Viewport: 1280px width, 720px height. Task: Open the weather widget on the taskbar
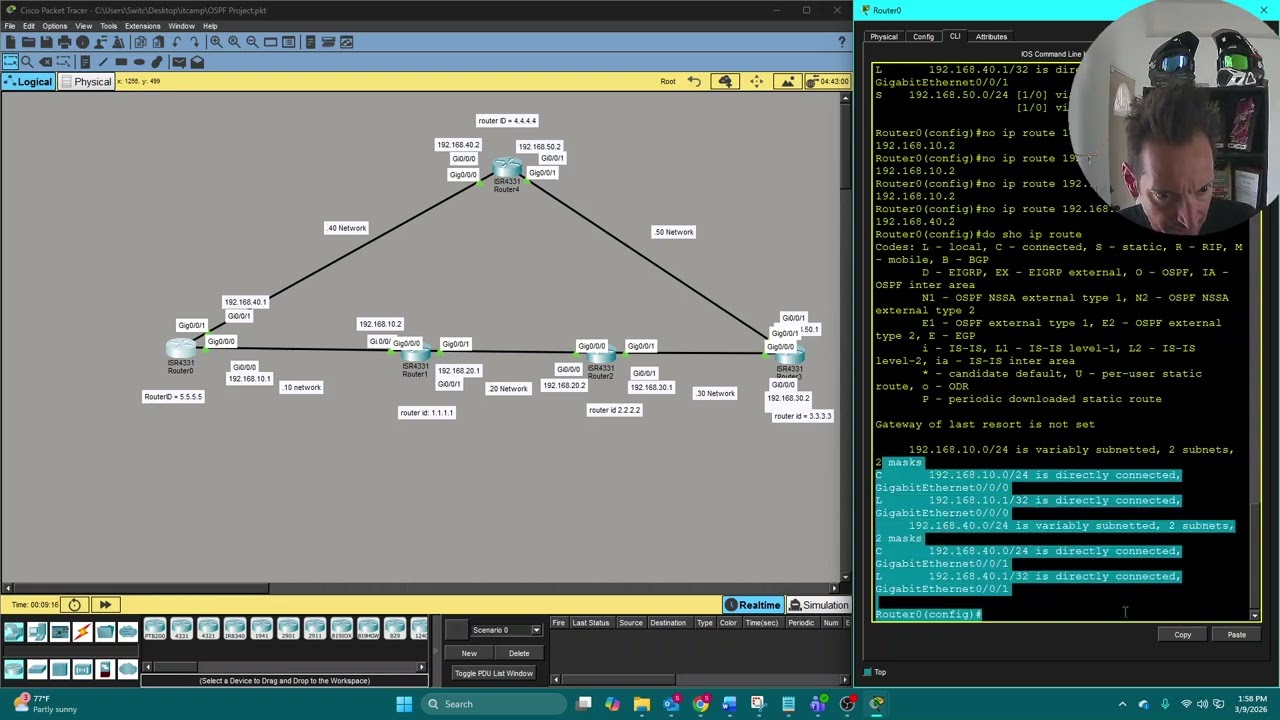point(45,704)
